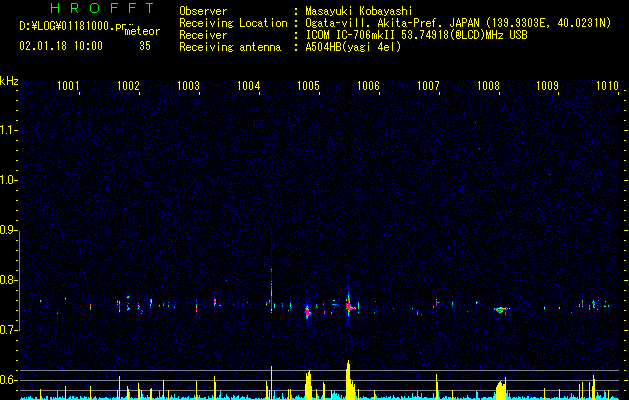The width and height of the screenshot is (629, 400).
Task: Click the antenna text A504HB(yagi 4el)
Action: click(353, 47)
